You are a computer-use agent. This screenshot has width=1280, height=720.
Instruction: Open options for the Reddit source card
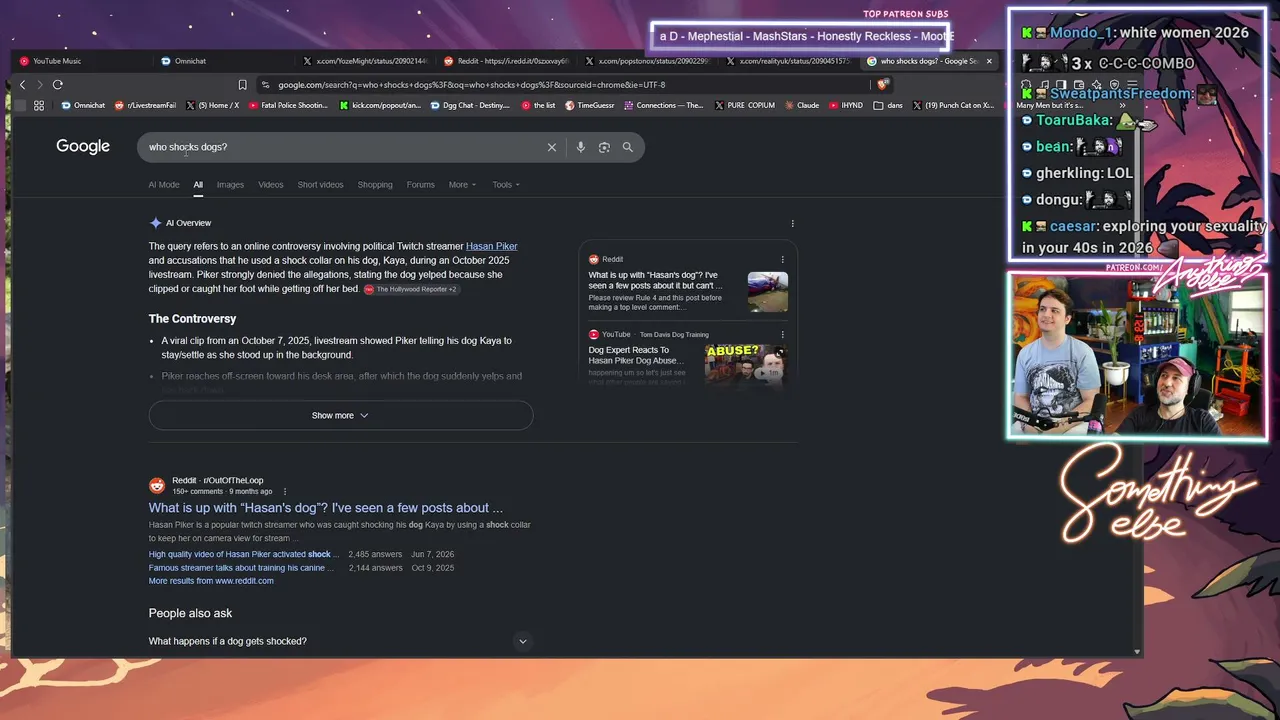pyautogui.click(x=782, y=259)
